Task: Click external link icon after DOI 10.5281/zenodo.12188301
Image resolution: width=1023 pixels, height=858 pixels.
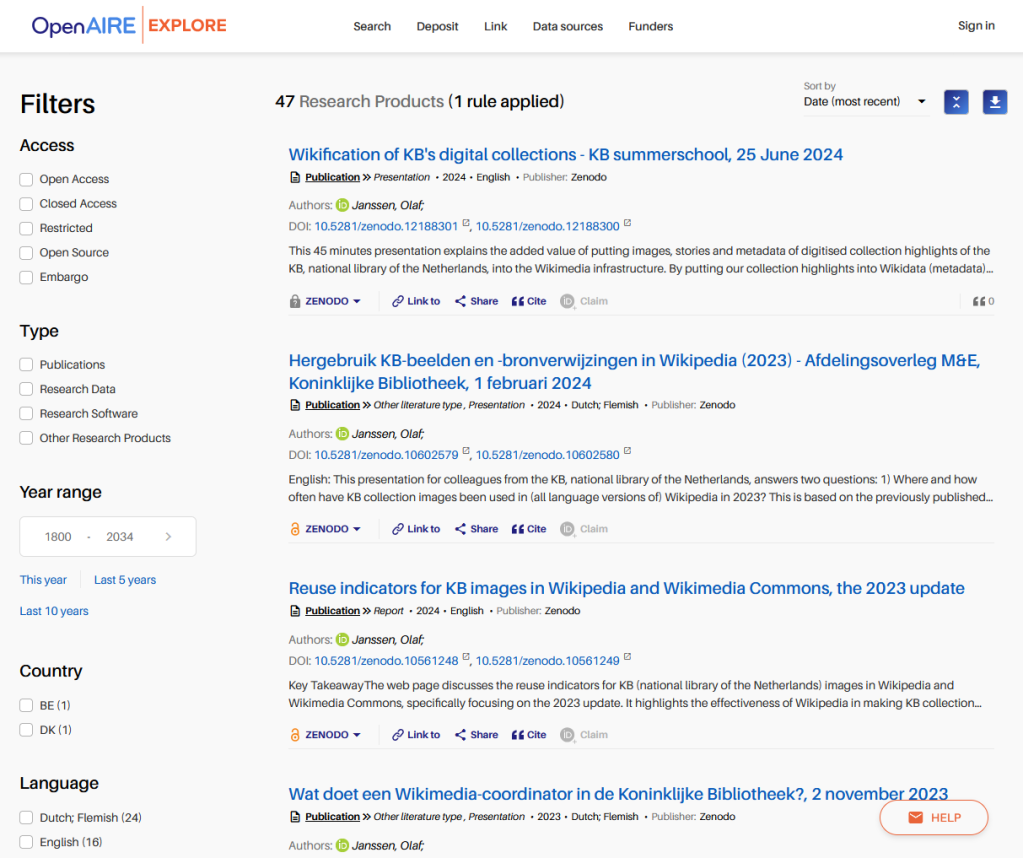Action: pyautogui.click(x=466, y=223)
